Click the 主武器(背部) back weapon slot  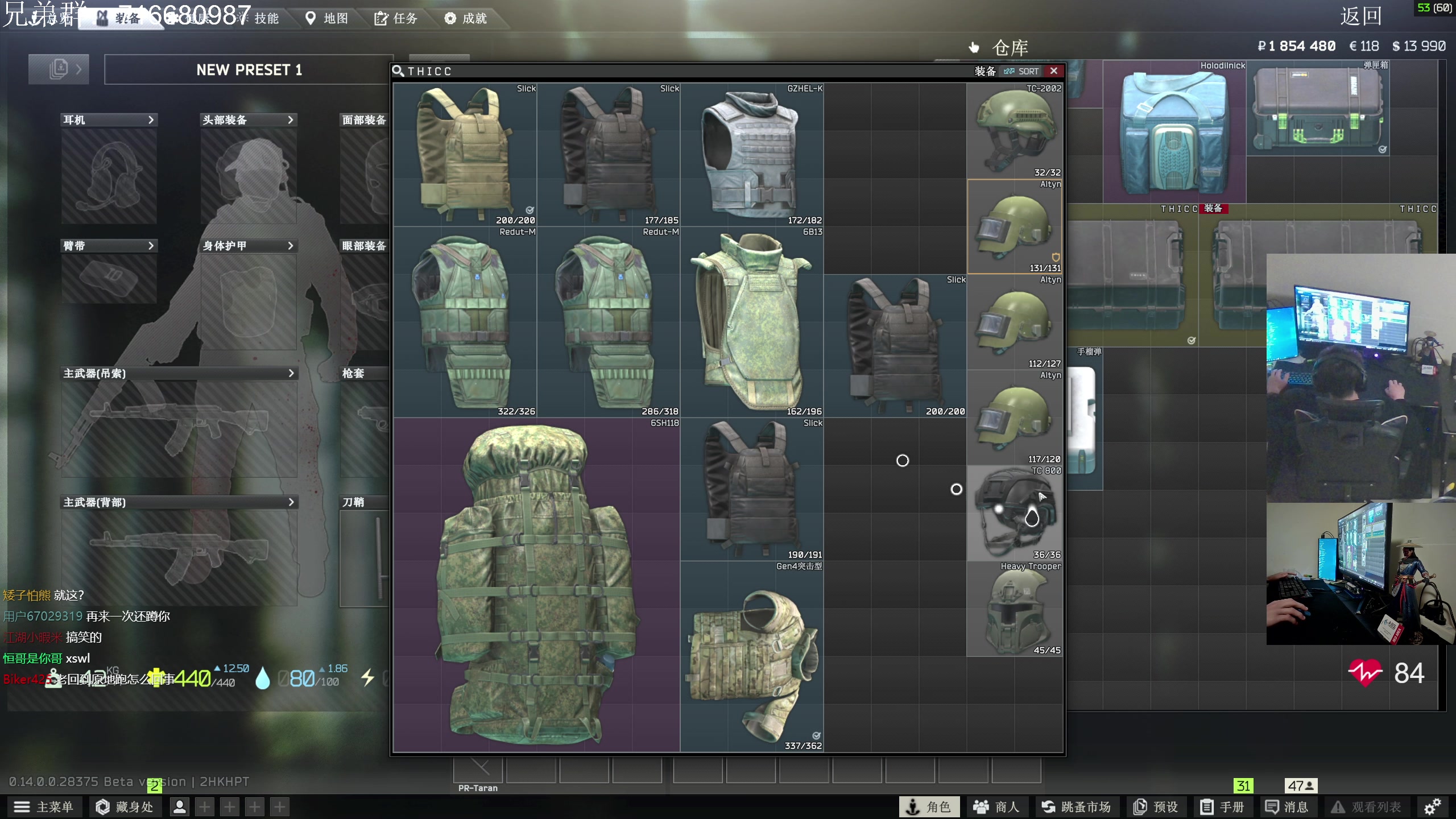tap(179, 558)
